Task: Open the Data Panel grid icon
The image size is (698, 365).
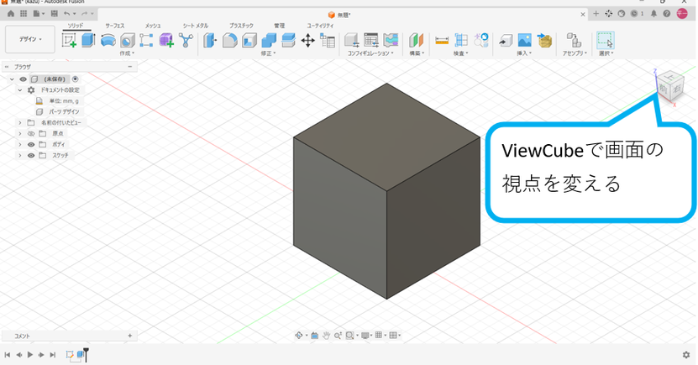Action: (24, 14)
